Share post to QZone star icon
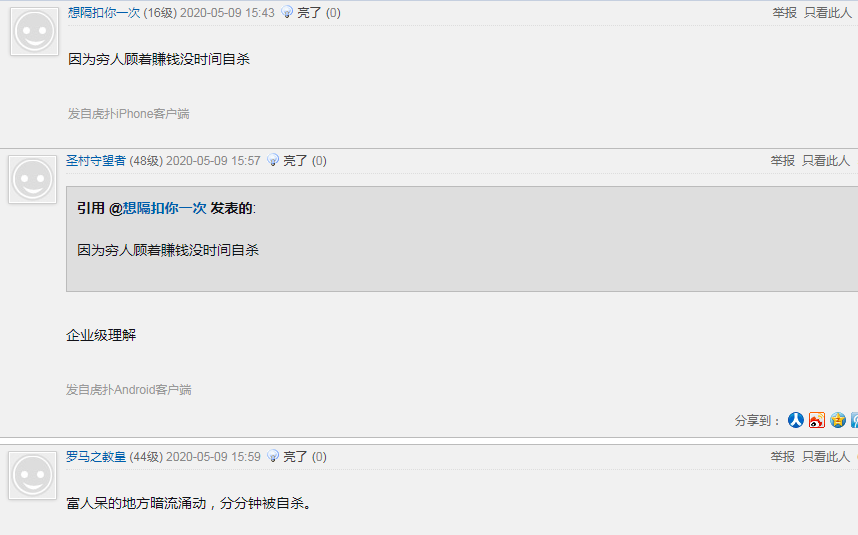The height and width of the screenshot is (535, 858). pyautogui.click(x=838, y=420)
